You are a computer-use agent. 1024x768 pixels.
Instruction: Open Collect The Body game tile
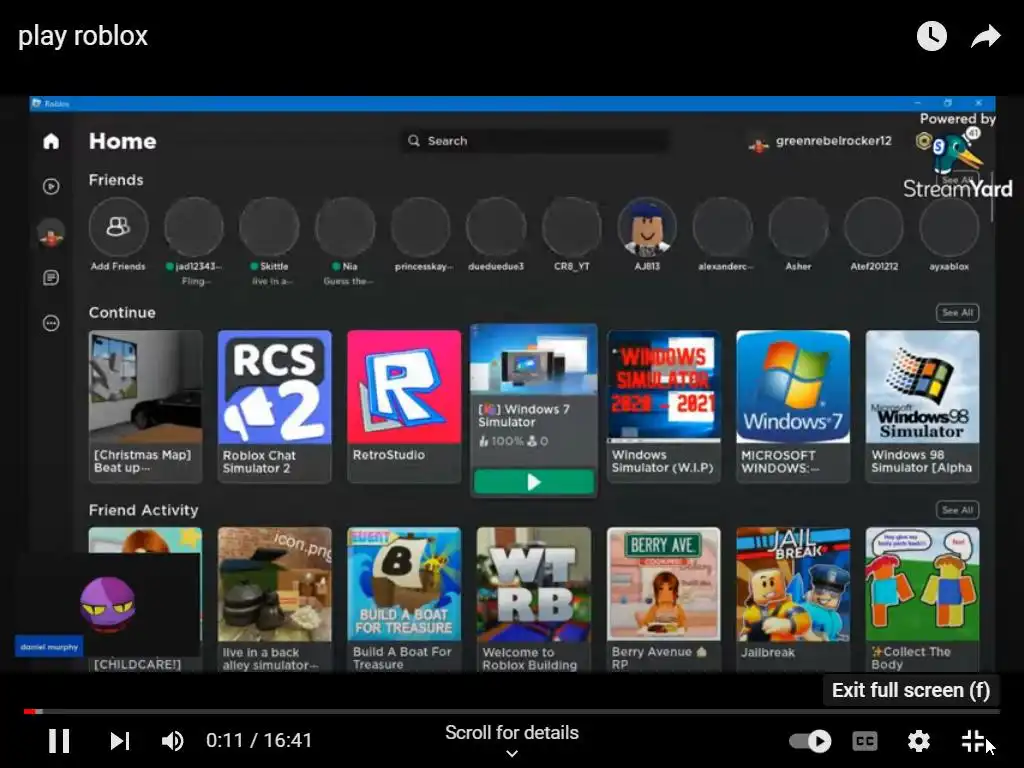[x=923, y=600]
